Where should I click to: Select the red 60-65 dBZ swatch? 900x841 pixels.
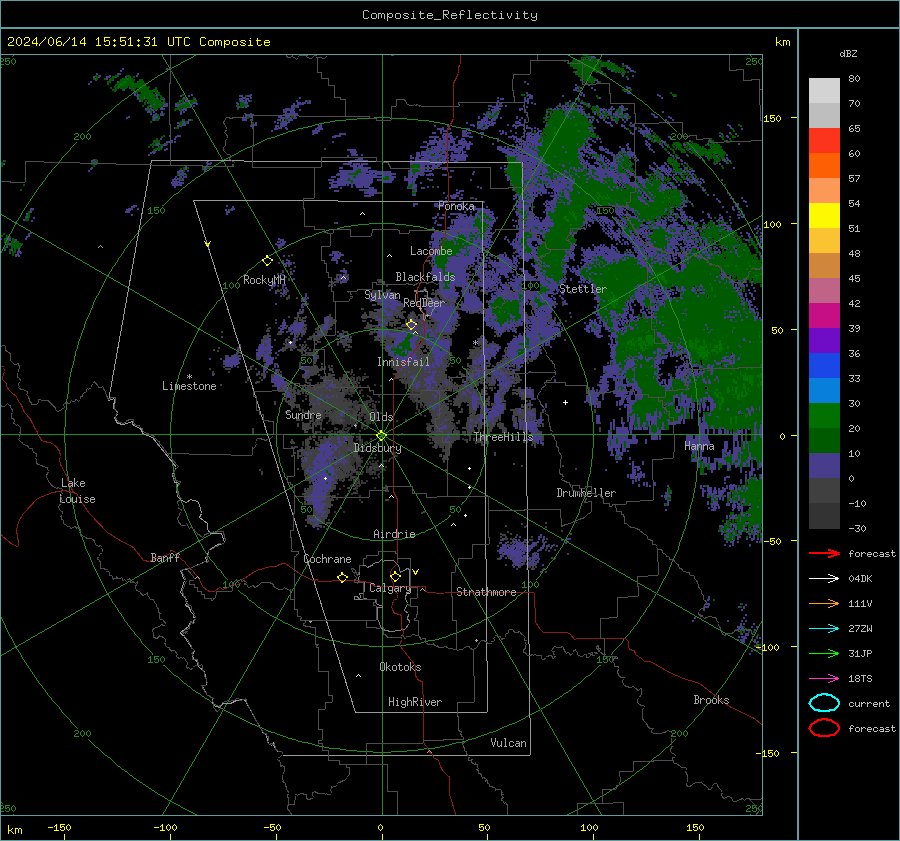tap(824, 141)
